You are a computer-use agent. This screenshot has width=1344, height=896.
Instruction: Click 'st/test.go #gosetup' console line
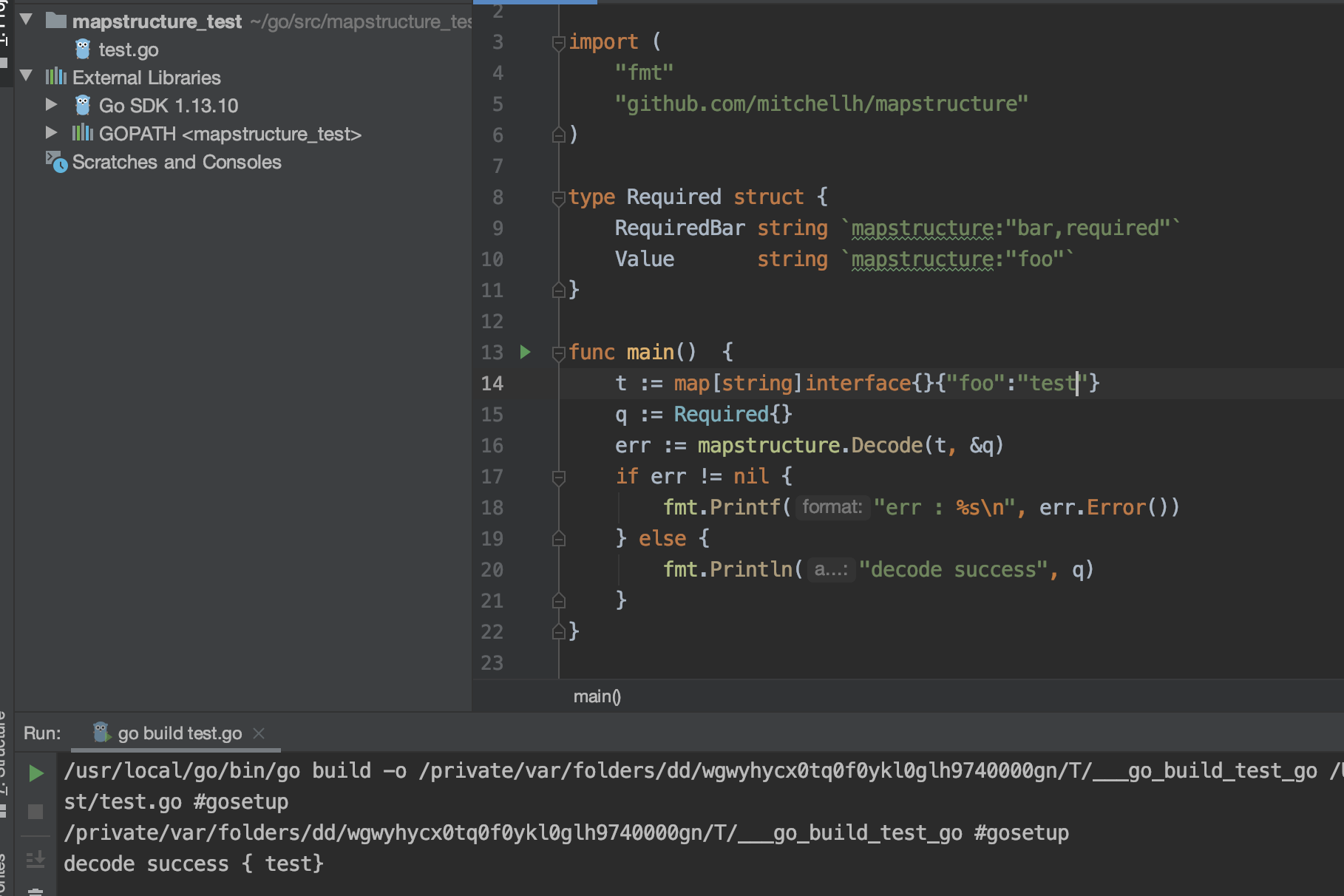coord(176,801)
